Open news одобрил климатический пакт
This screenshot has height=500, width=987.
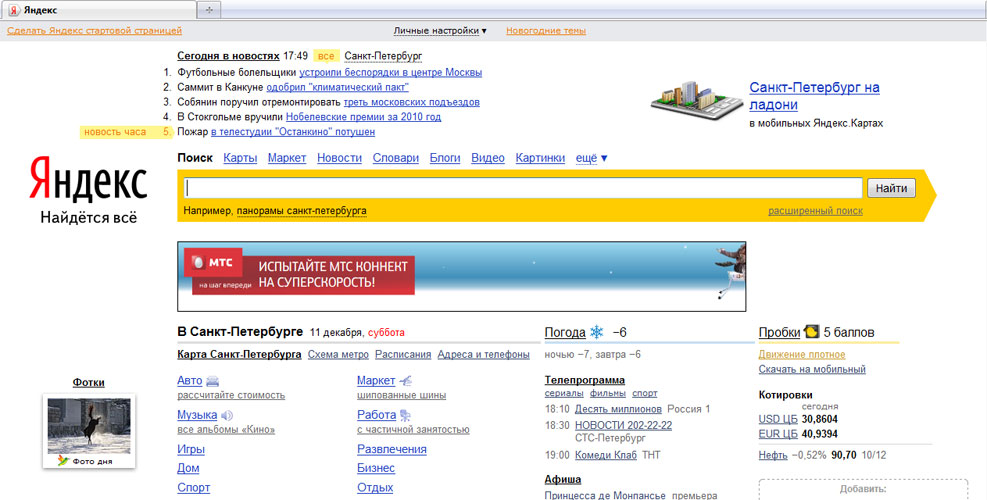[337, 88]
